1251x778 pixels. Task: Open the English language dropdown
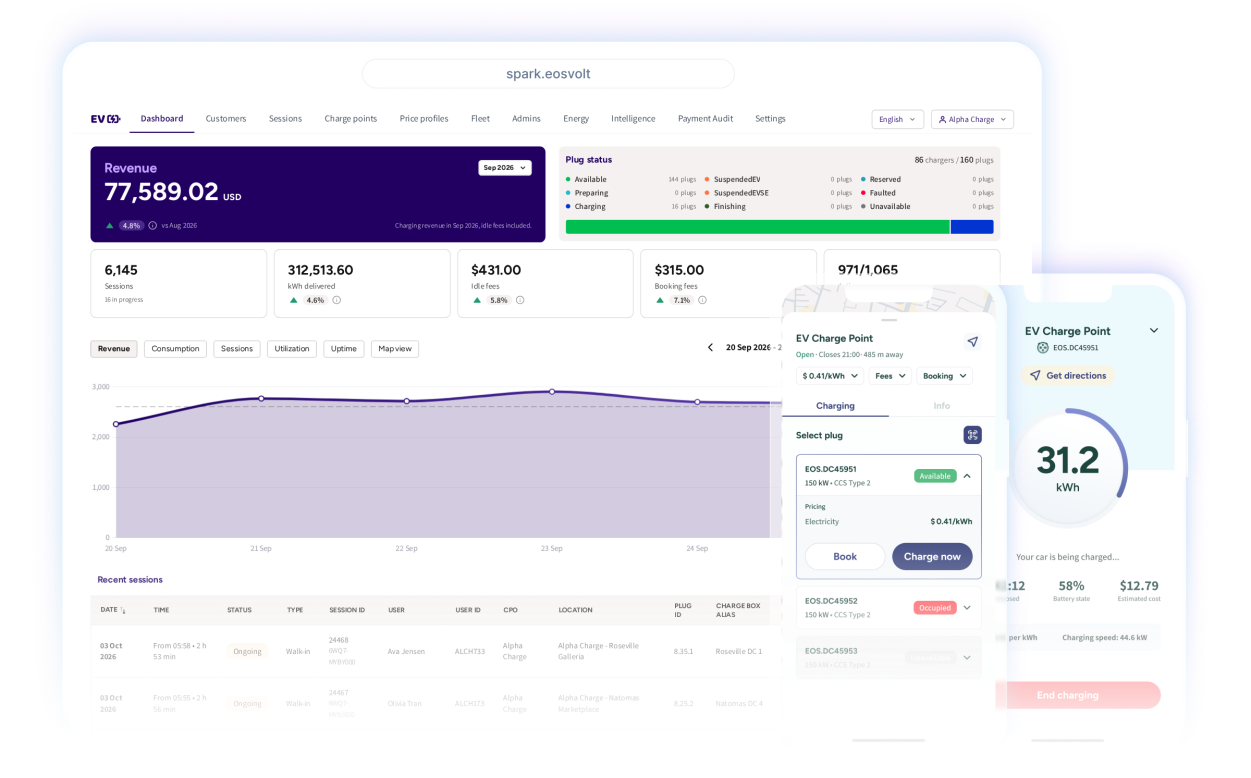[x=897, y=119]
